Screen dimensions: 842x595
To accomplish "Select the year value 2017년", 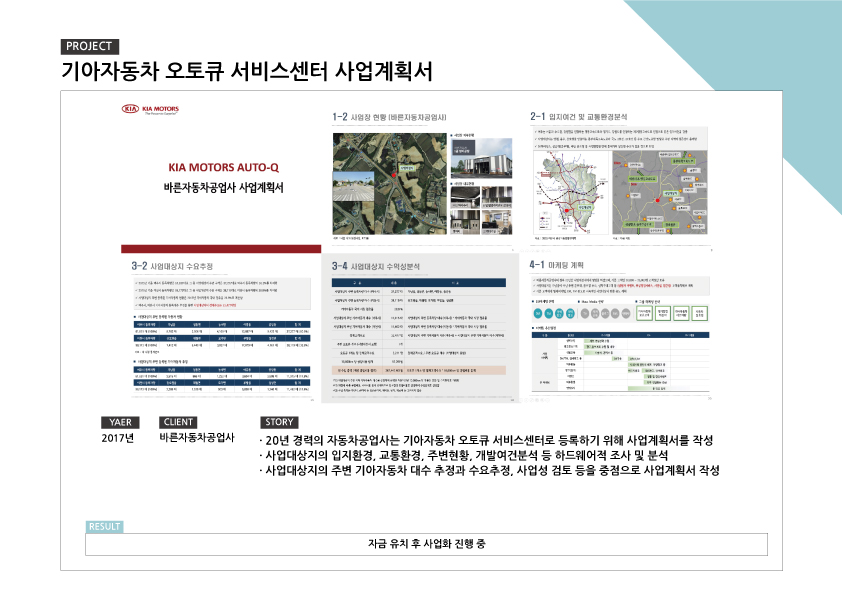I will [x=118, y=438].
